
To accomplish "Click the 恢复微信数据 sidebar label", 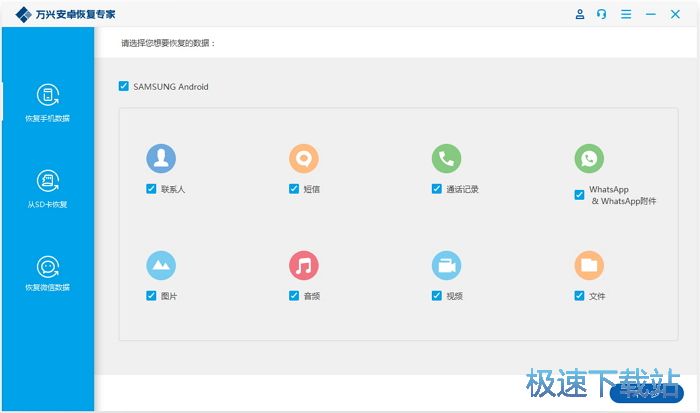I will 47,287.
